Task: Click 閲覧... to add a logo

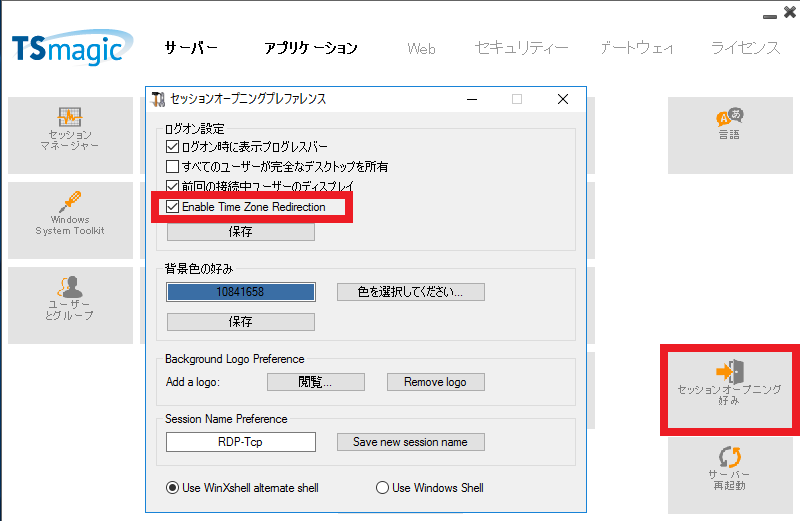Action: pos(316,382)
